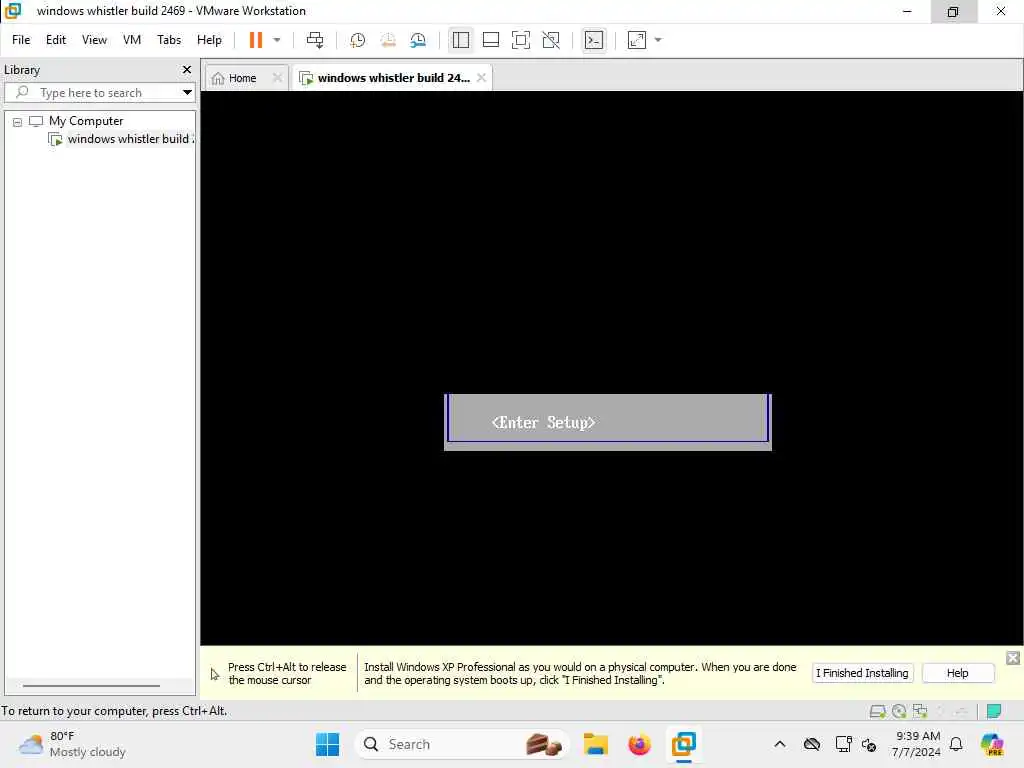
Task: Open the console view icon
Action: pyautogui.click(x=594, y=40)
